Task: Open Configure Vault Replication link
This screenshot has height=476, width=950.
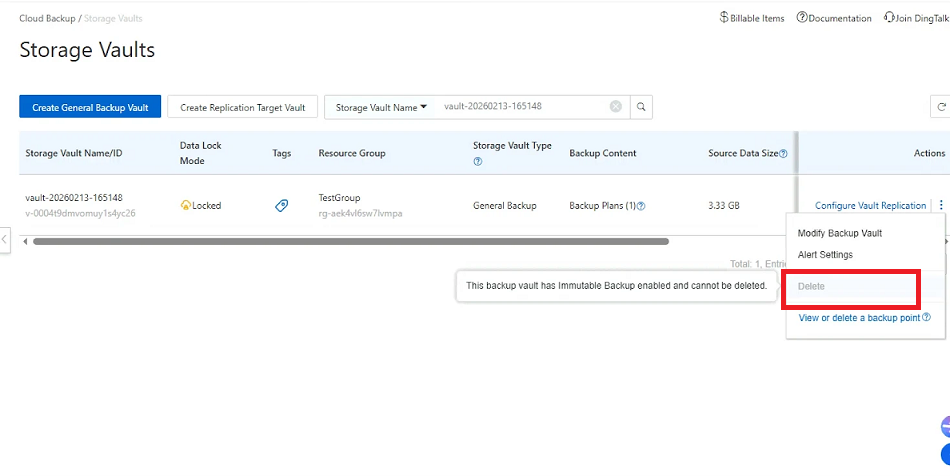Action: coord(870,206)
